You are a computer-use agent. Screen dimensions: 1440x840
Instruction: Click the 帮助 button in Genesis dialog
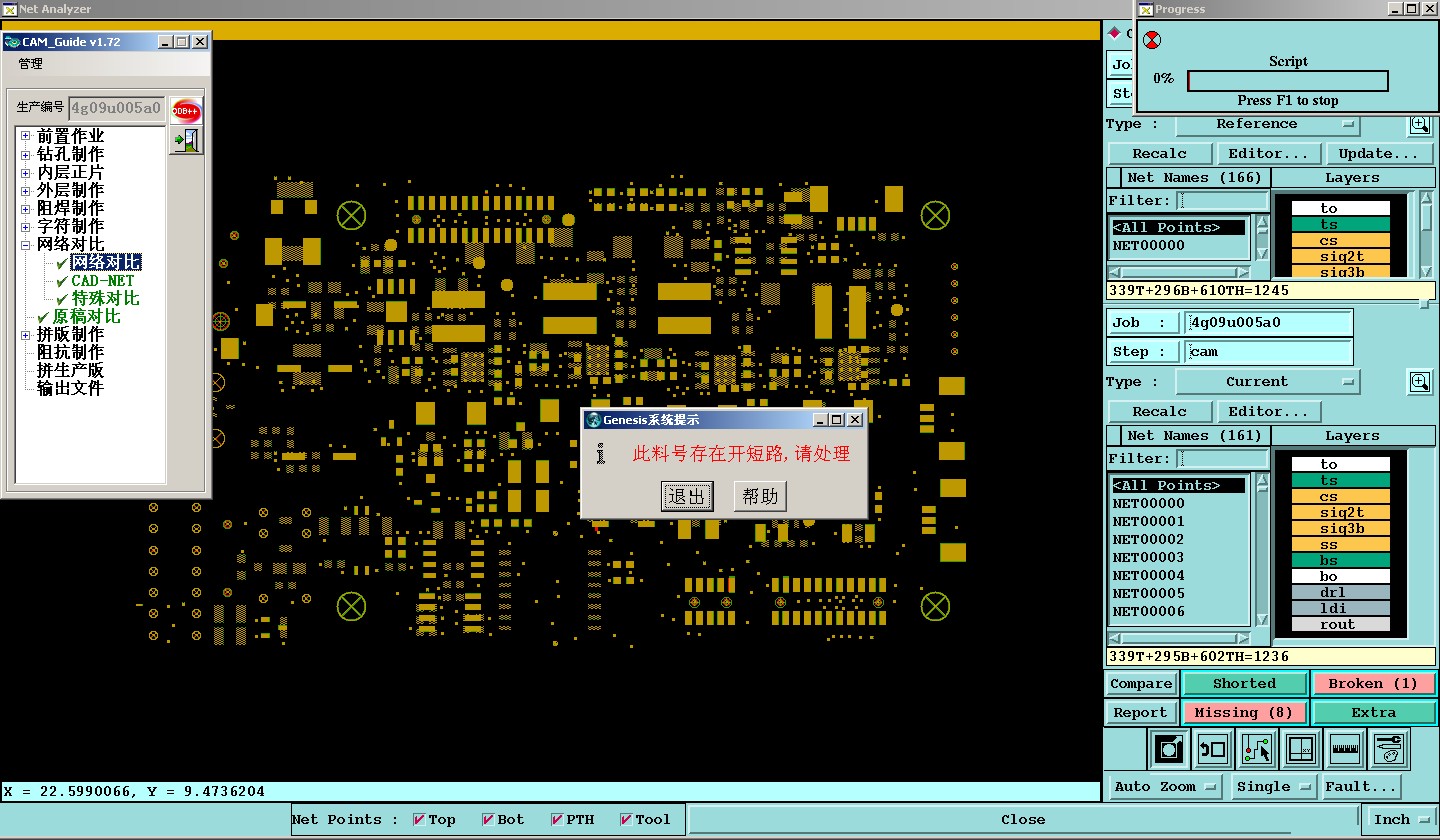pos(760,497)
